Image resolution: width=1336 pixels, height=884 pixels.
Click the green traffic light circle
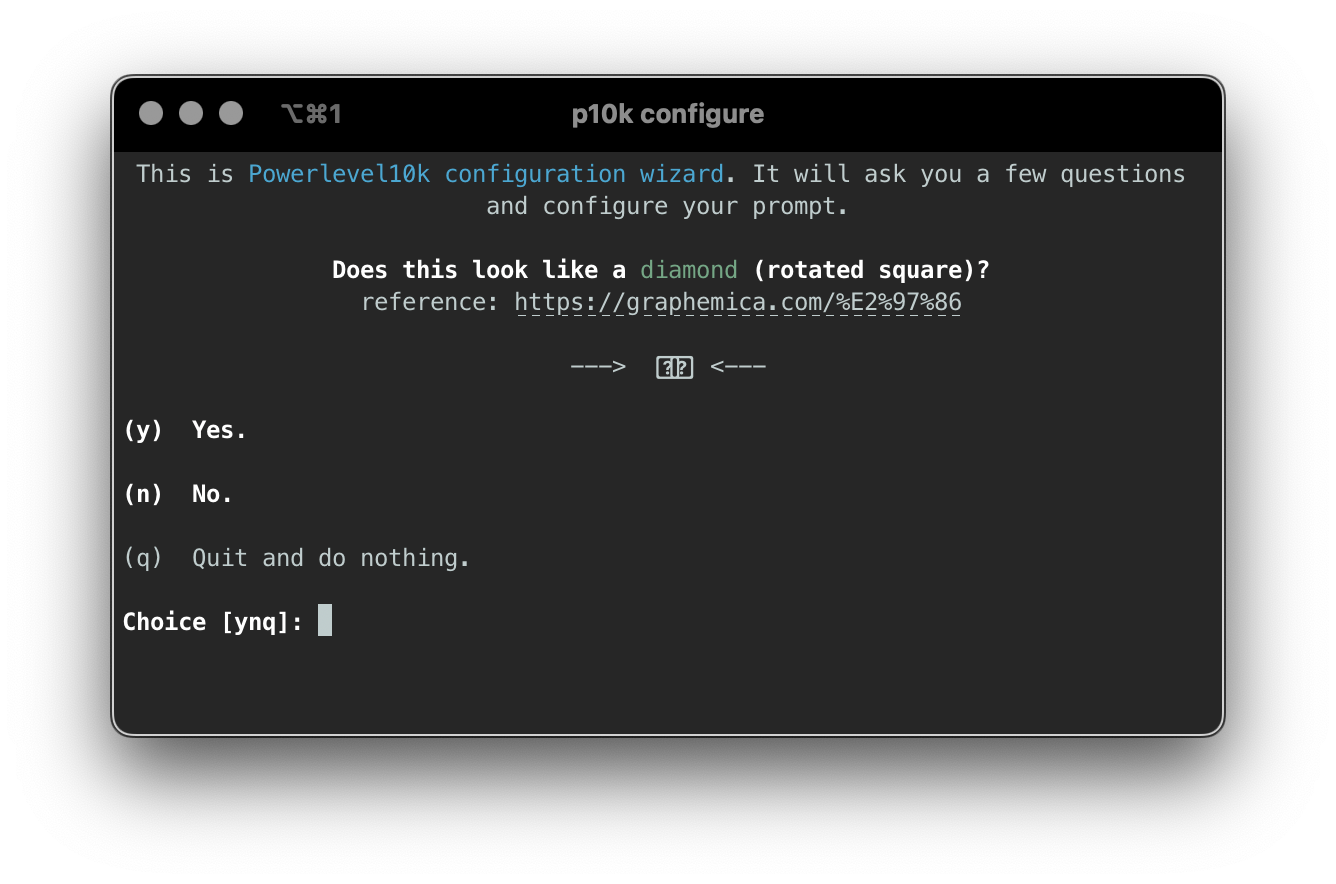[x=231, y=113]
